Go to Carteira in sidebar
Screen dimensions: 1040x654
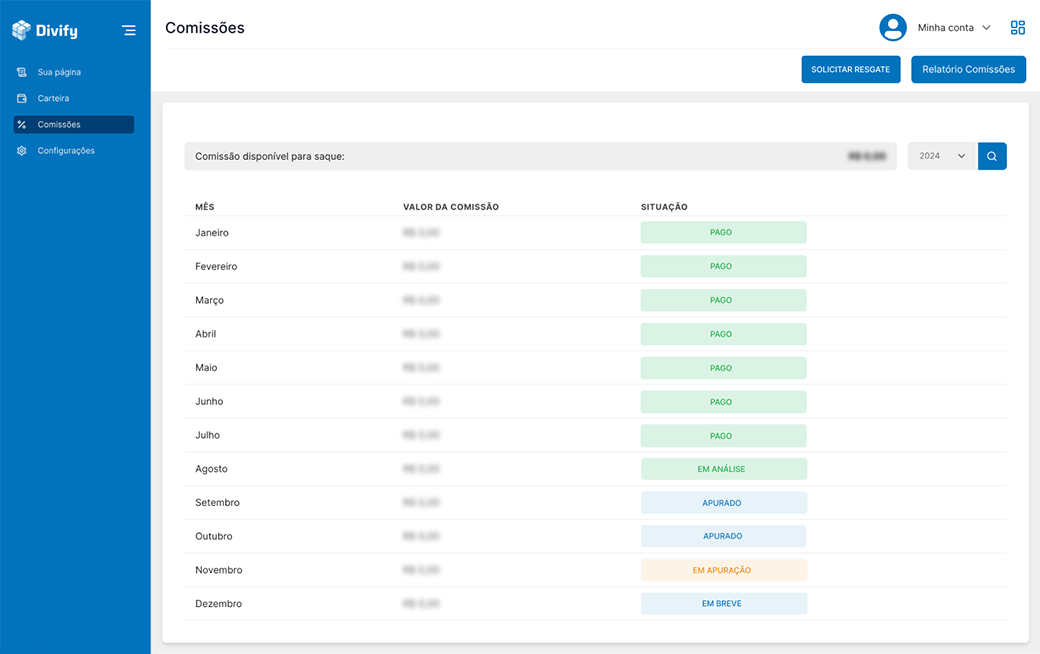tap(53, 98)
